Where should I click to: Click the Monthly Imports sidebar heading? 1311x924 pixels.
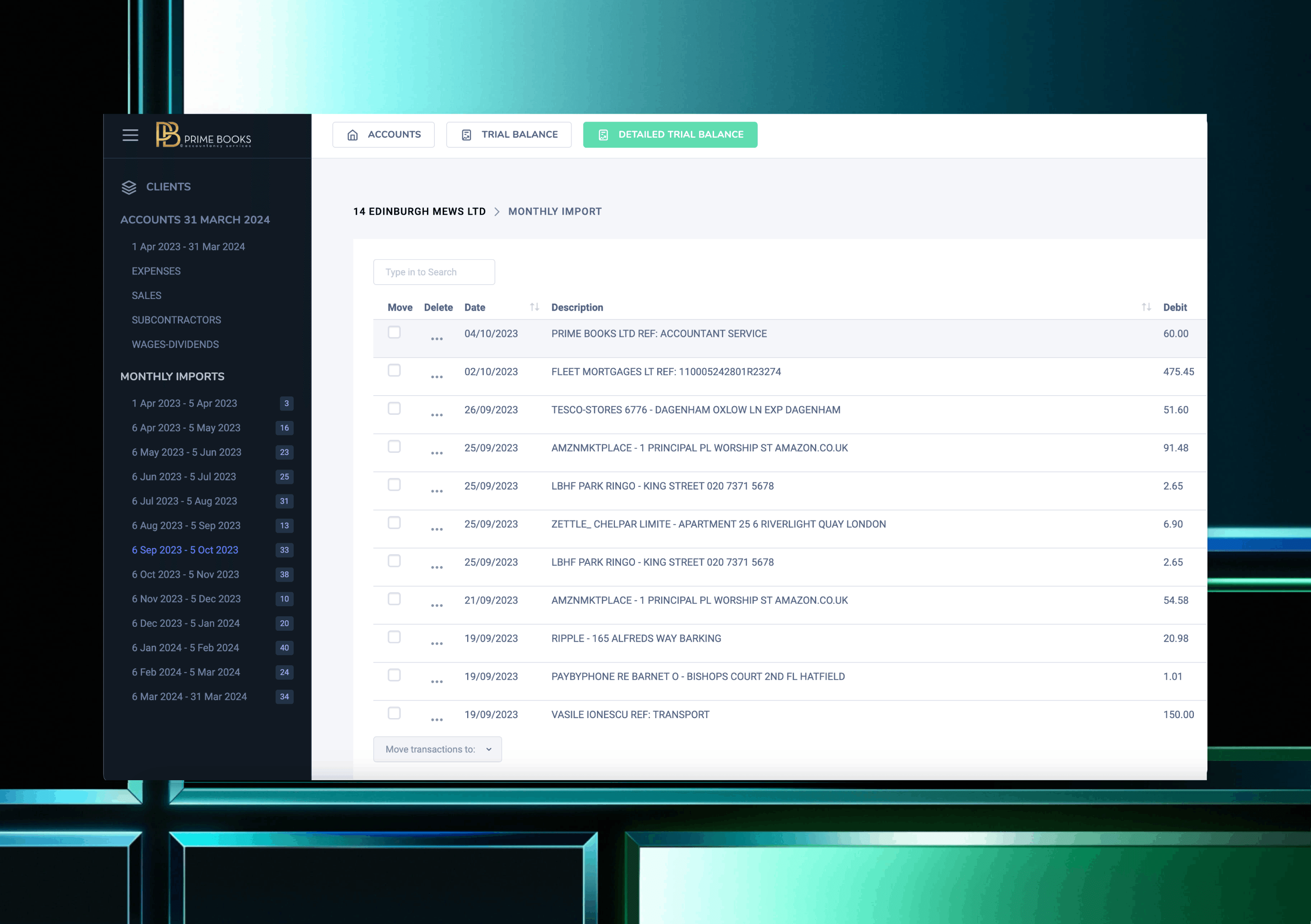coord(173,376)
